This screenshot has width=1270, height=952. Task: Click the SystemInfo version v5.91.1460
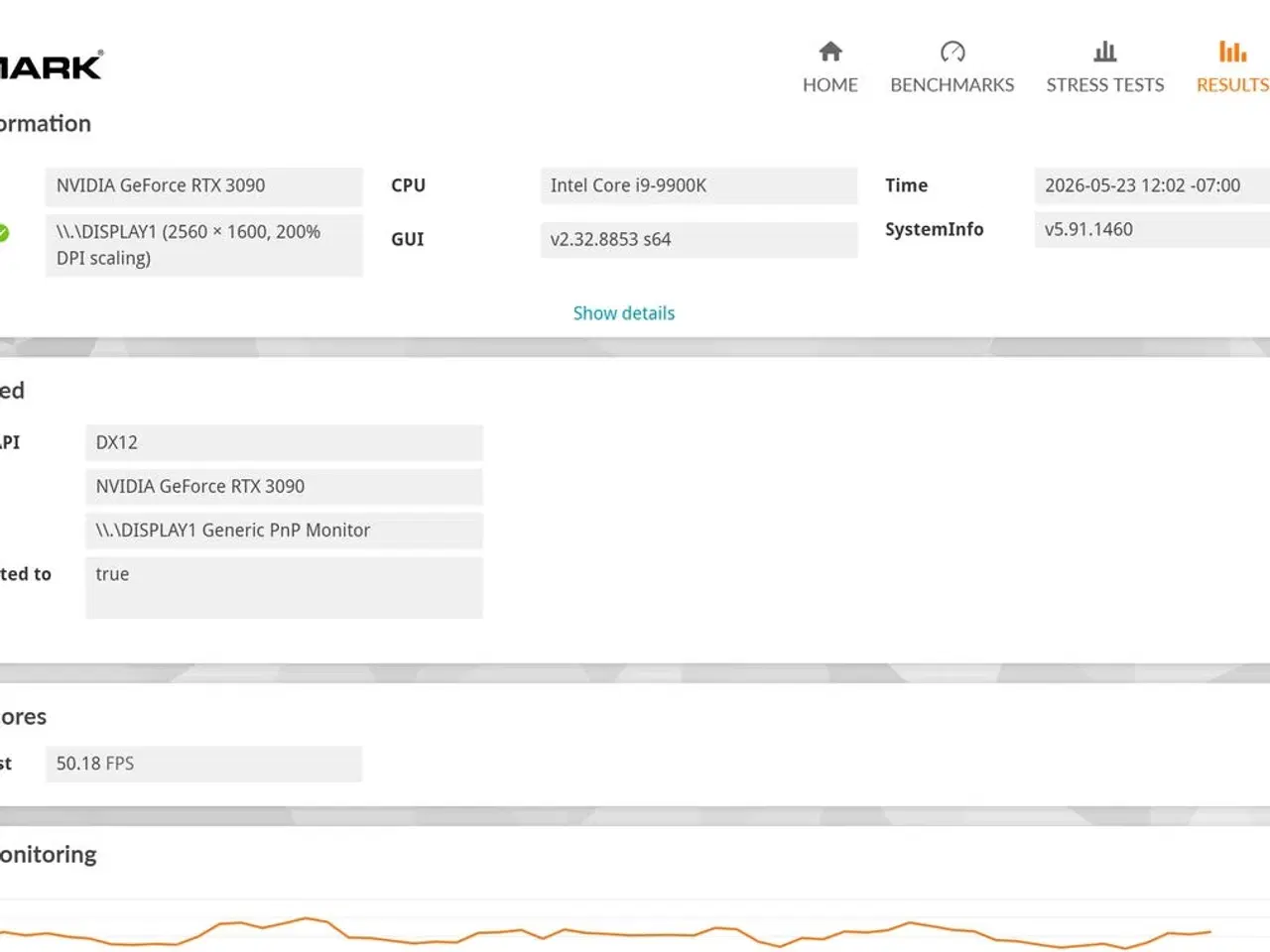coord(1152,229)
